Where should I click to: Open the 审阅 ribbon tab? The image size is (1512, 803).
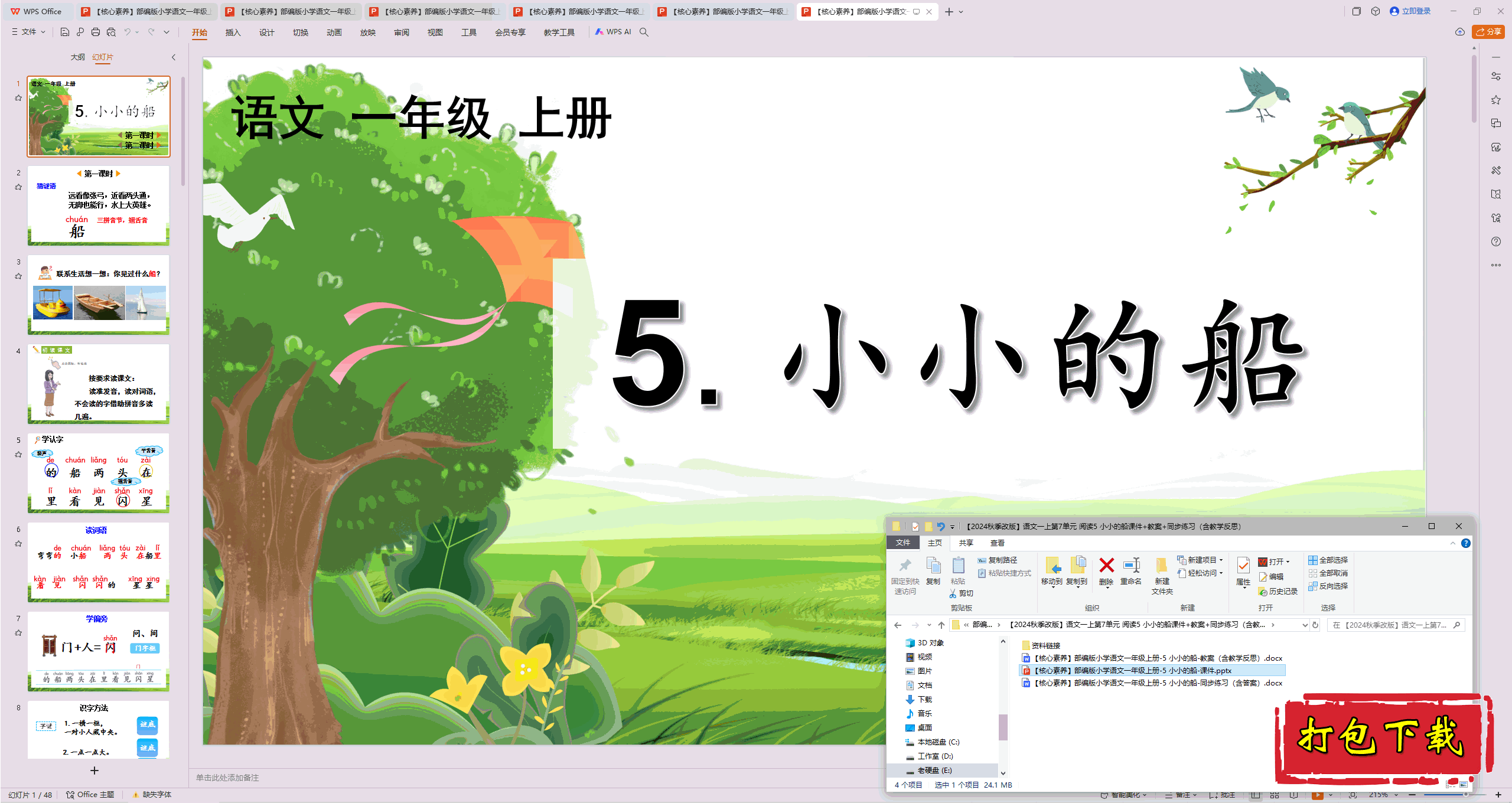[x=401, y=32]
